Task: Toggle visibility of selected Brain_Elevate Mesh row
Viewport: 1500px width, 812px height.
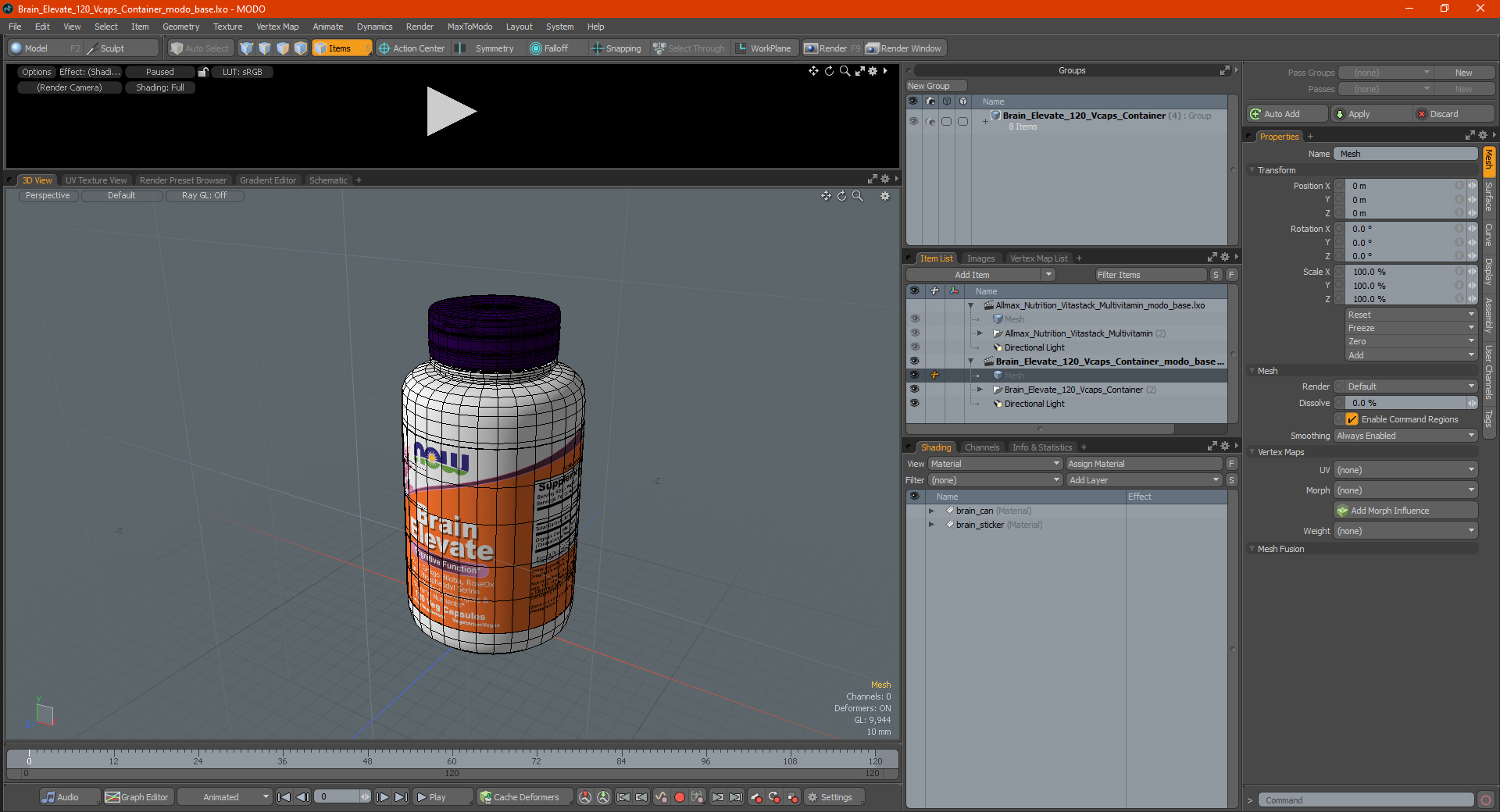Action: 914,376
